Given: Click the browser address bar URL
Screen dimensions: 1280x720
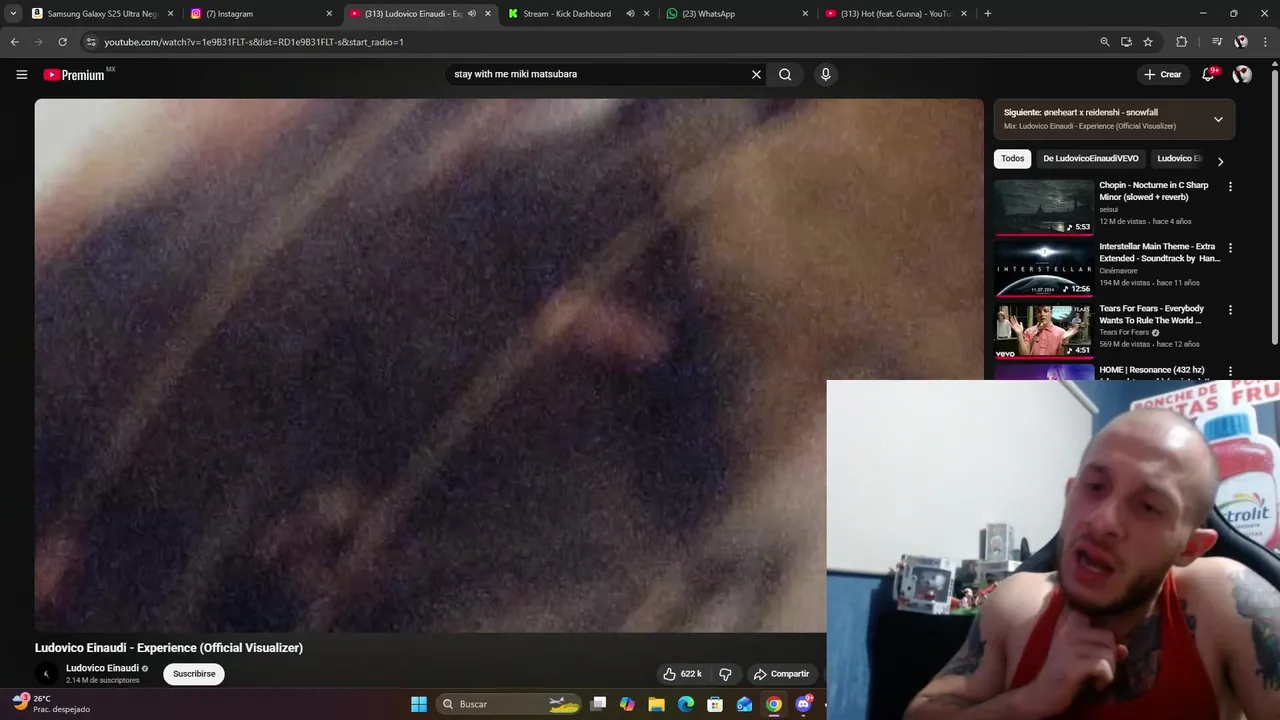Looking at the screenshot, I should pos(254,42).
